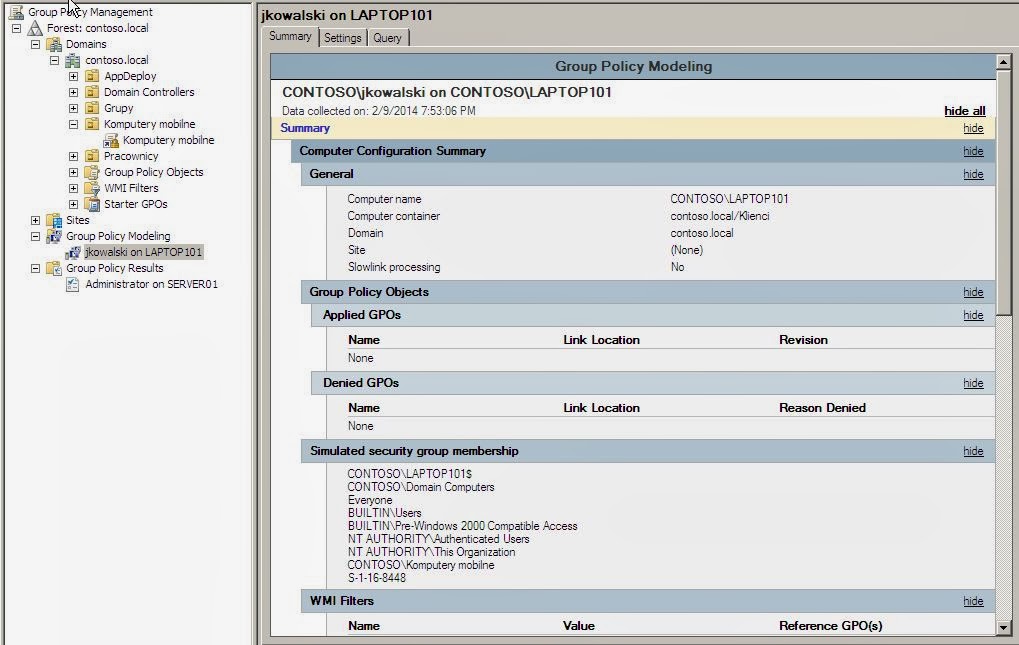The height and width of the screenshot is (645, 1019).
Task: Select the Starter GPOs icon
Action: point(91,203)
